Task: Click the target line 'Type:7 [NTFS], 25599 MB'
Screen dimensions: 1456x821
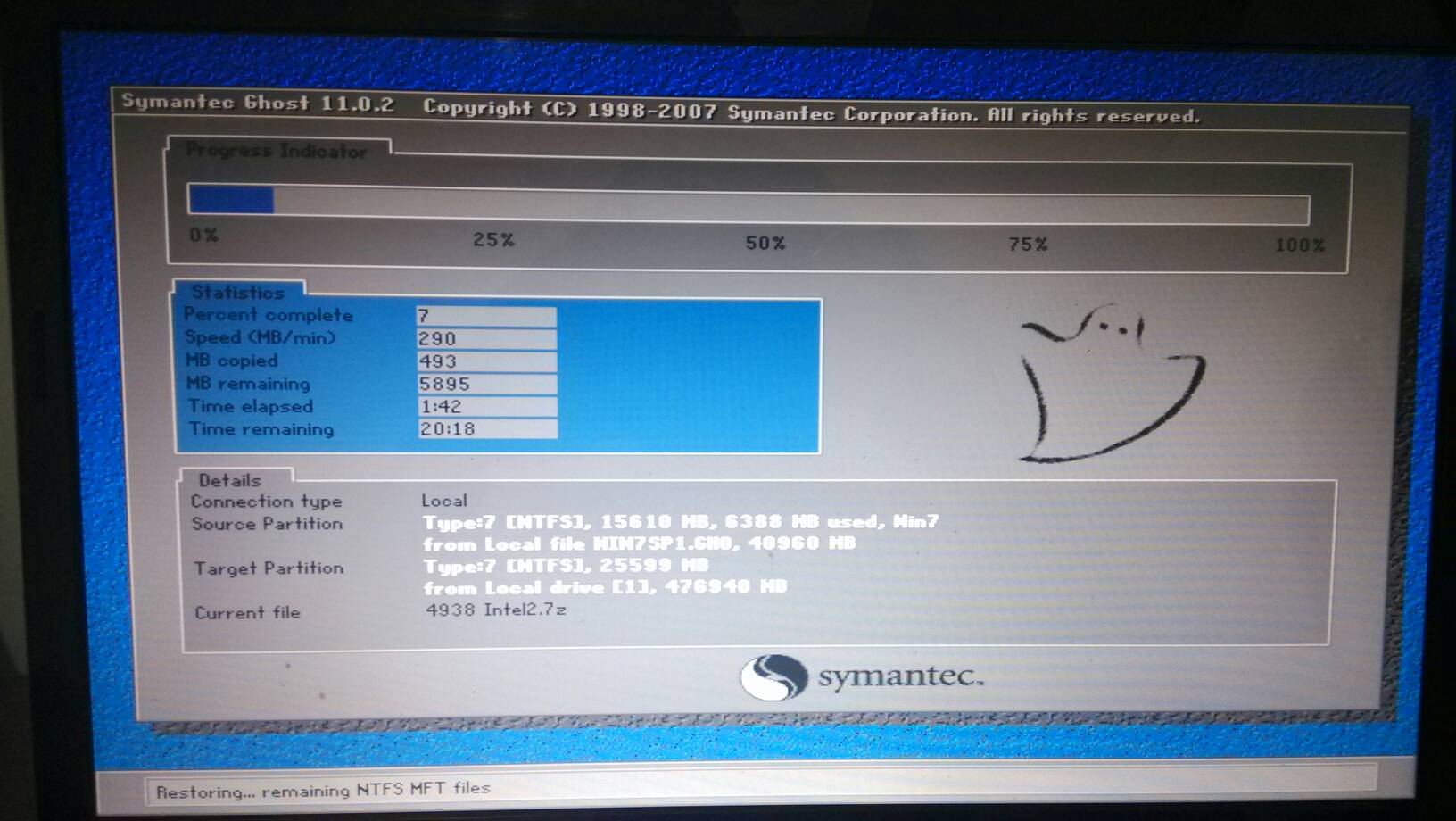Action: click(566, 565)
